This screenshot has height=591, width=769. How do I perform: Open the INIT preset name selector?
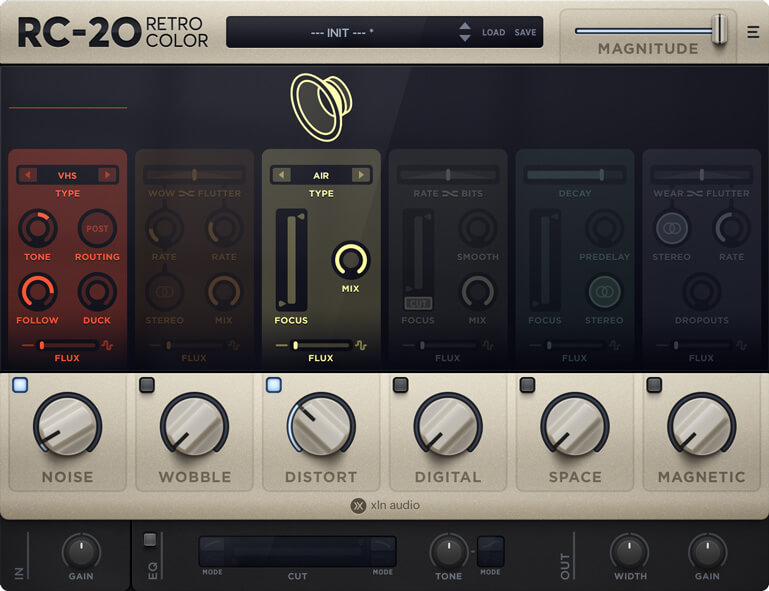pos(342,32)
